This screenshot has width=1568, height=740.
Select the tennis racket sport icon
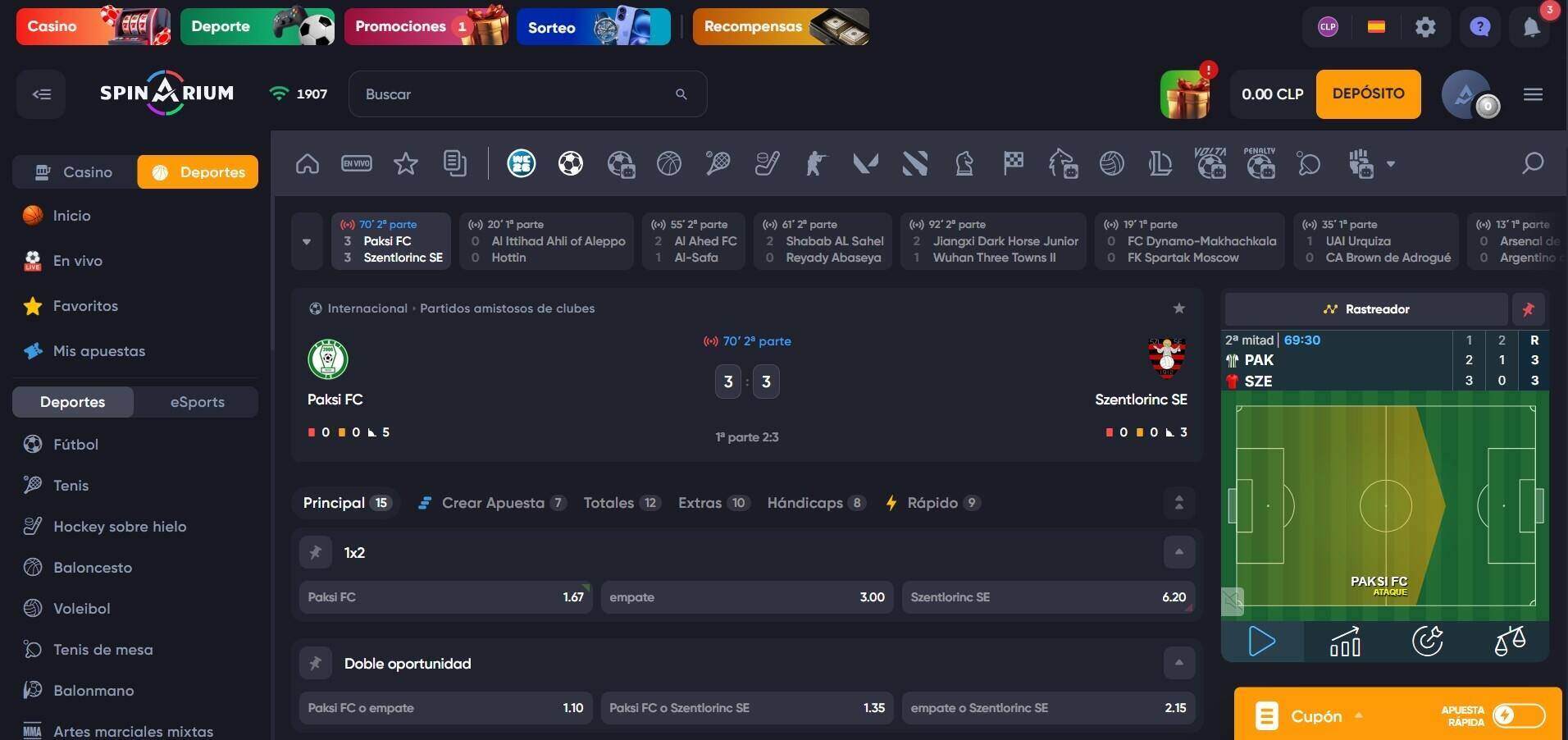(718, 164)
